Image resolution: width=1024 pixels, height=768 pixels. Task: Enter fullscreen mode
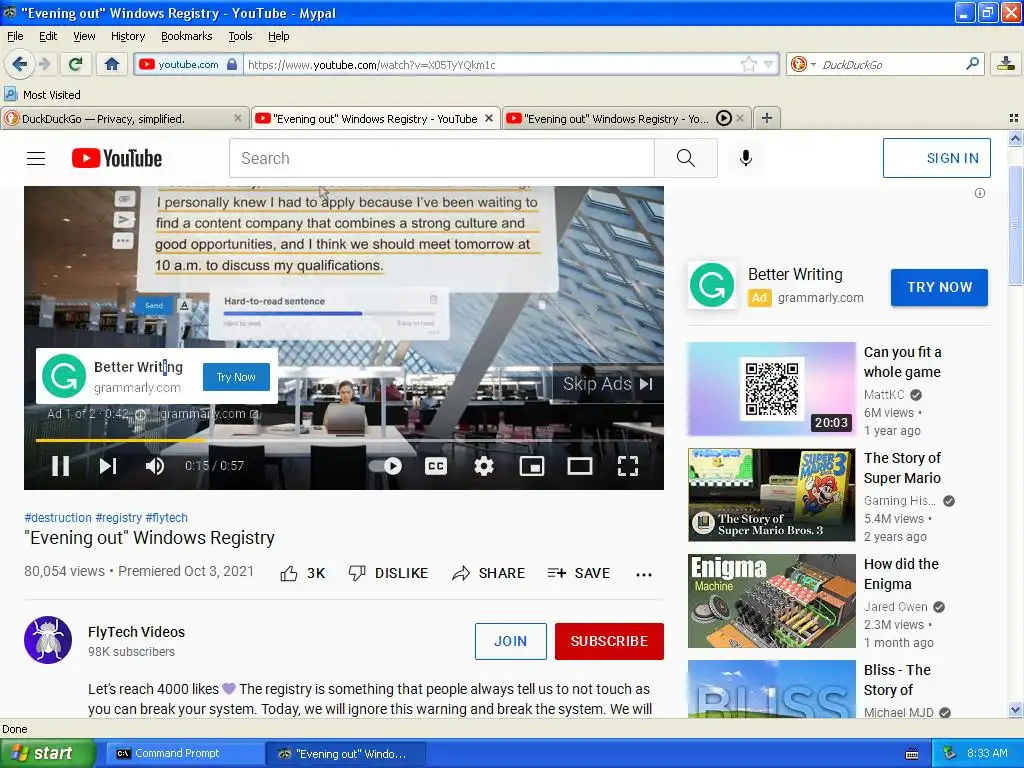point(628,466)
